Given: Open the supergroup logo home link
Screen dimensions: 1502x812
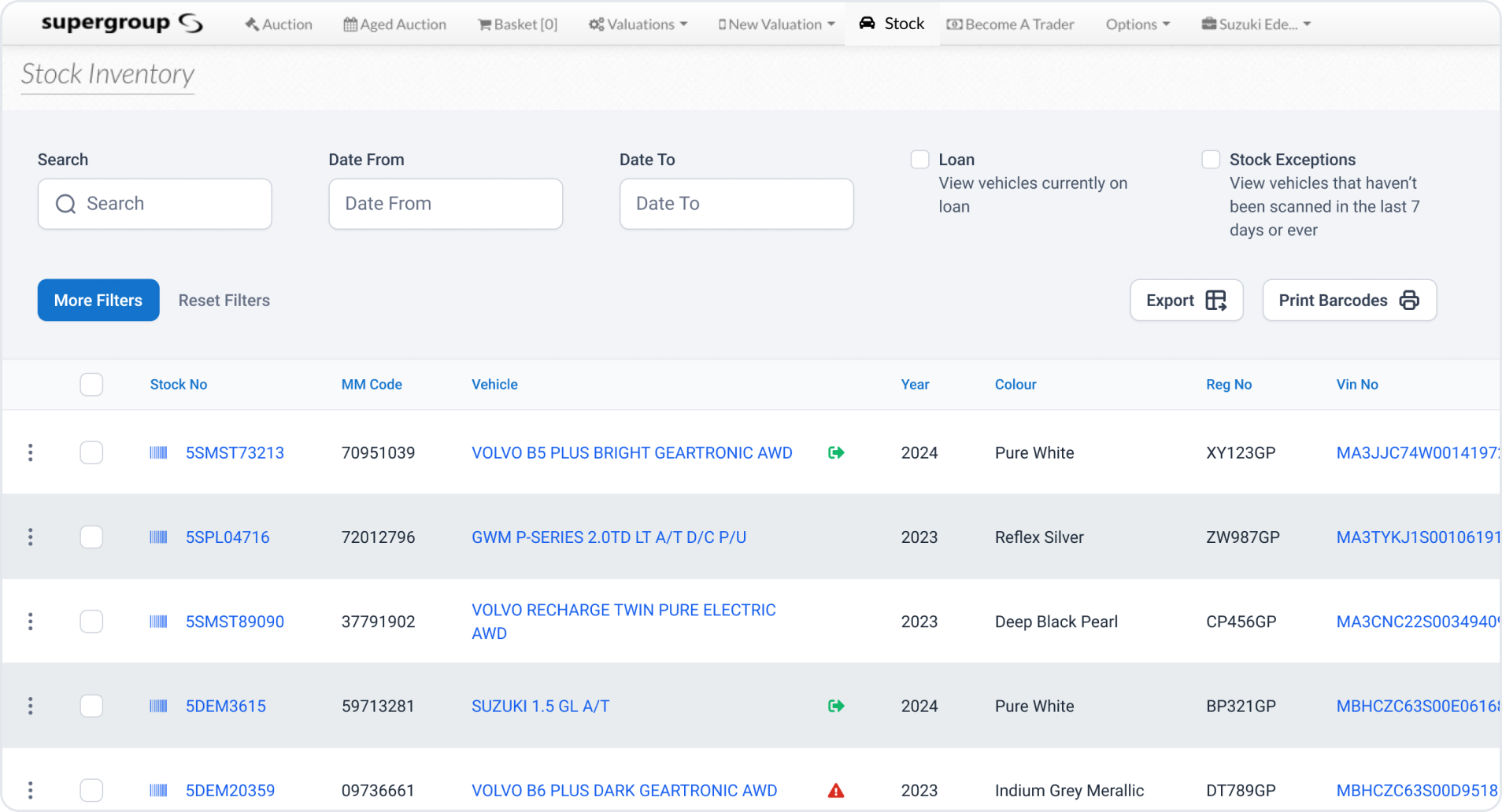Looking at the screenshot, I should 122,24.
